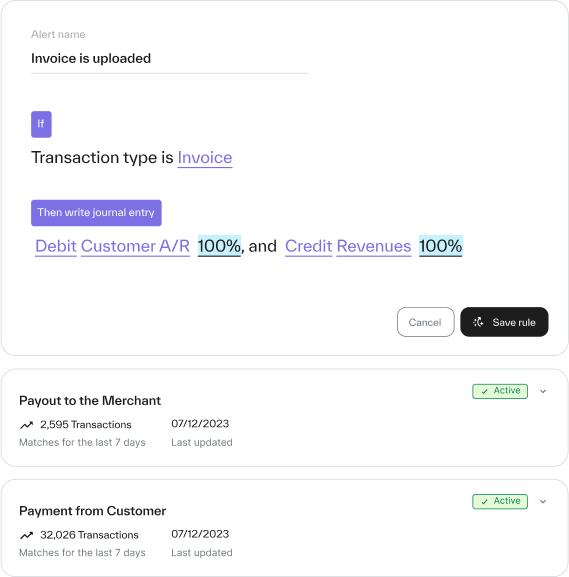Select the Customer A/R account link
The image size is (569, 577).
[135, 246]
